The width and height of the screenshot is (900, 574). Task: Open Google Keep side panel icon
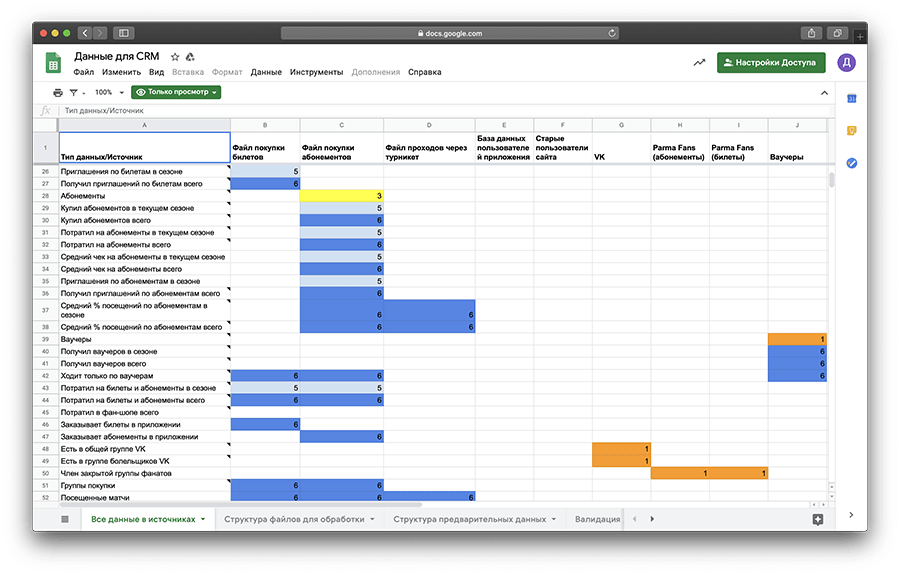click(852, 130)
